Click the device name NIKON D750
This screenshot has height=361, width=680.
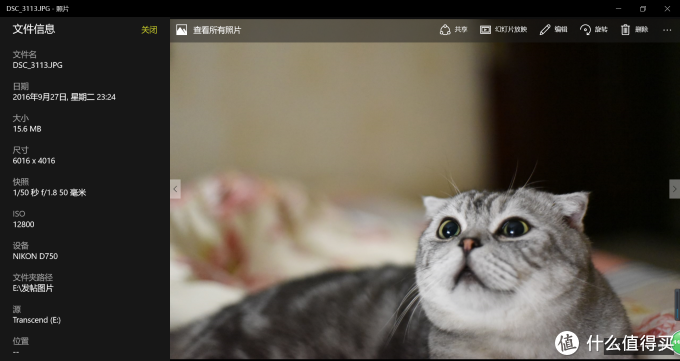pos(35,256)
